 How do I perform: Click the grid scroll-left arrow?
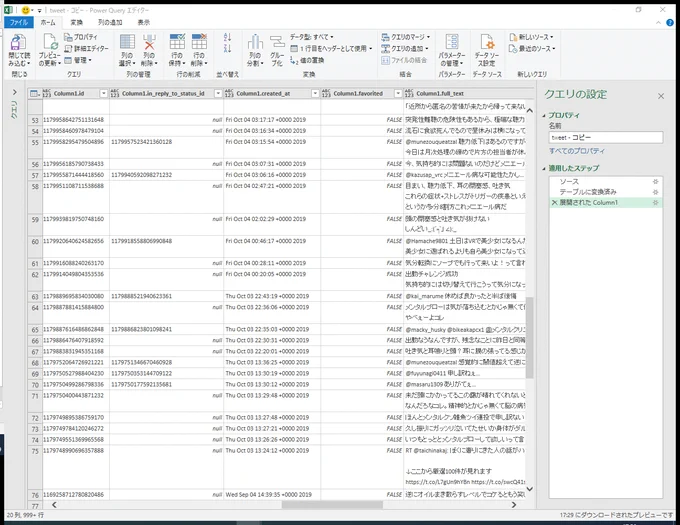(x=54, y=505)
